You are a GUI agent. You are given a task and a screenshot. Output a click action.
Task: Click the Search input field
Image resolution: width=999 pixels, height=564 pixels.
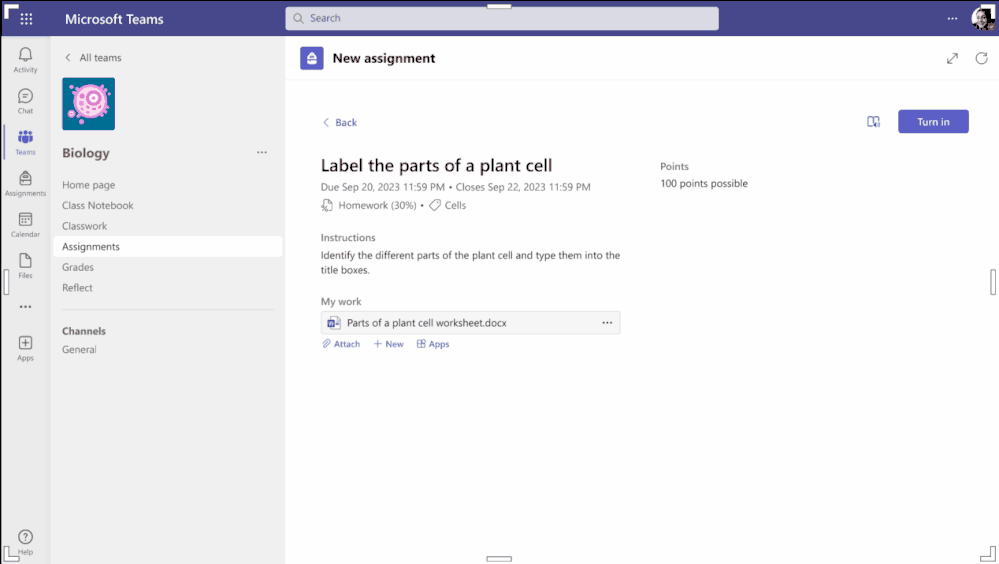point(502,19)
